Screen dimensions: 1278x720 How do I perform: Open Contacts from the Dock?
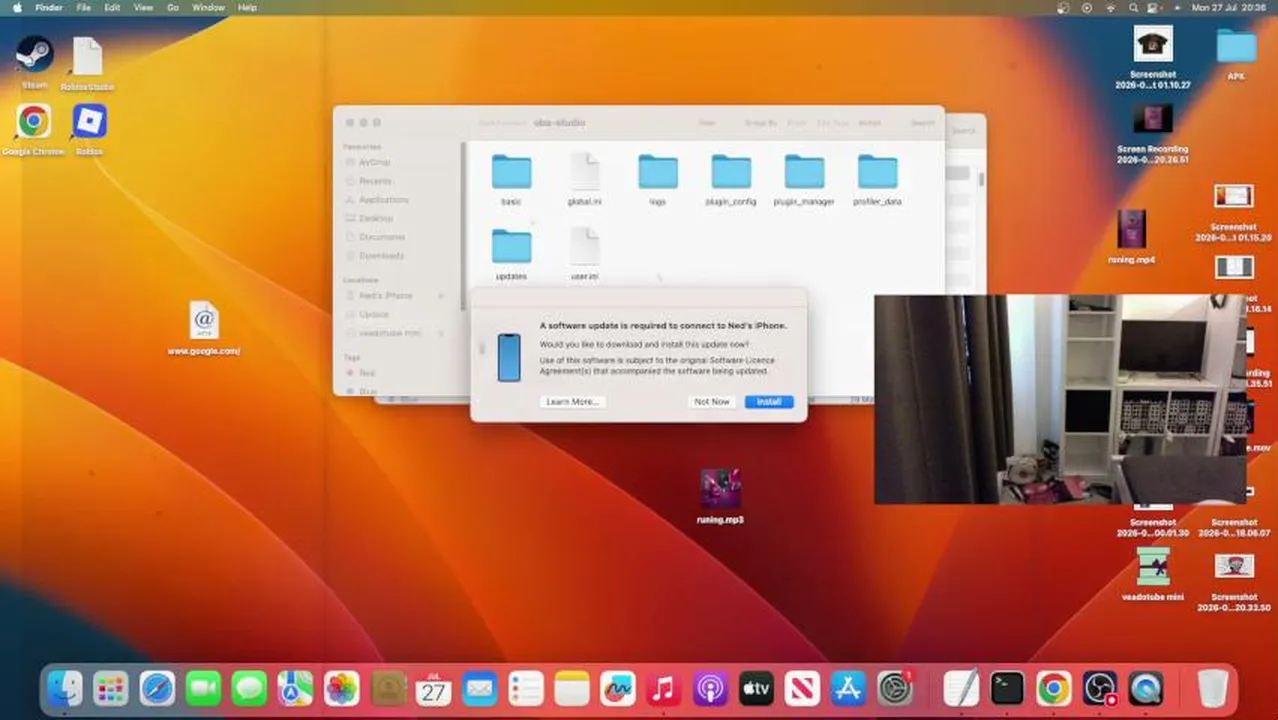point(388,688)
